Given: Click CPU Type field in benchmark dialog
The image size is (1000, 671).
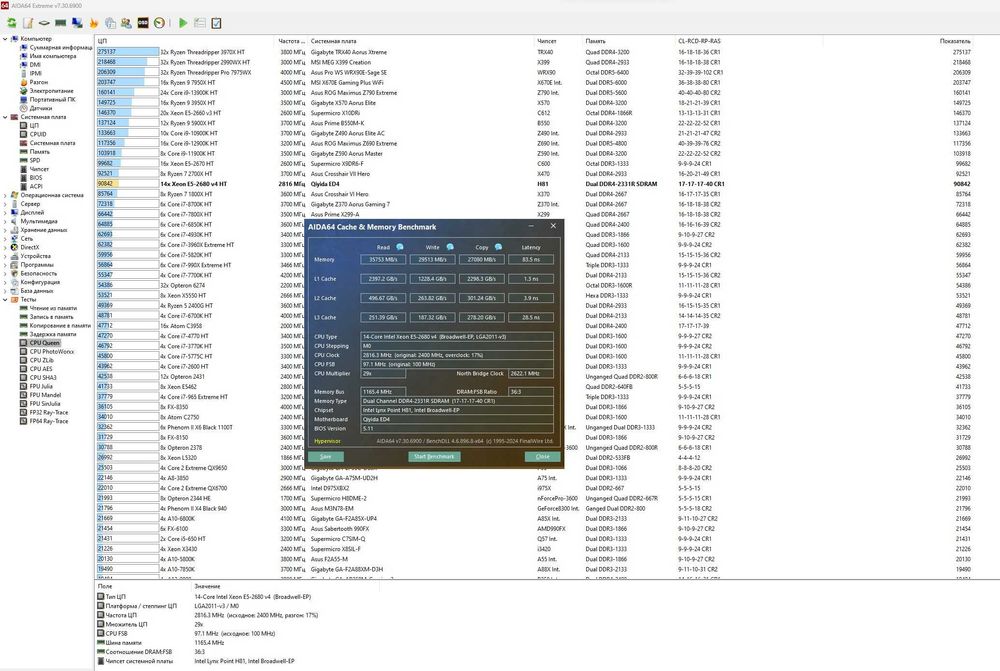Looking at the screenshot, I should 457,336.
